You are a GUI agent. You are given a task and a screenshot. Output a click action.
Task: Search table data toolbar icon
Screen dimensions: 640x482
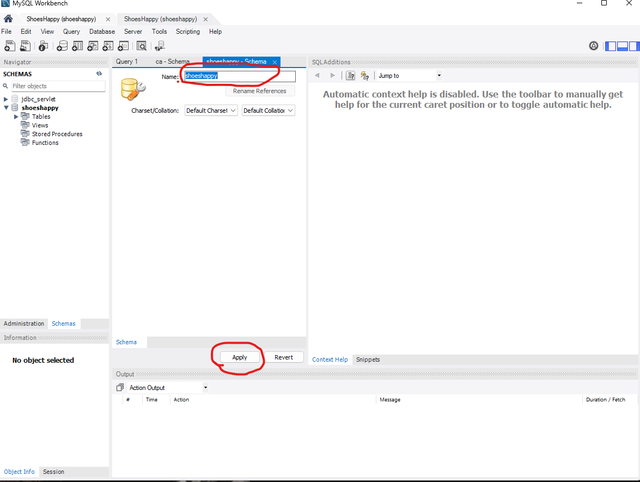(141, 46)
